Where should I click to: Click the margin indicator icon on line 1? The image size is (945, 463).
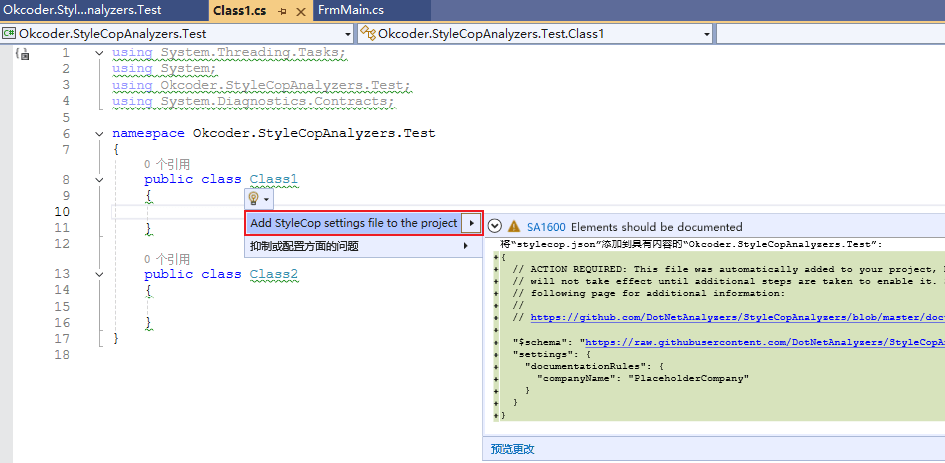tap(22, 54)
